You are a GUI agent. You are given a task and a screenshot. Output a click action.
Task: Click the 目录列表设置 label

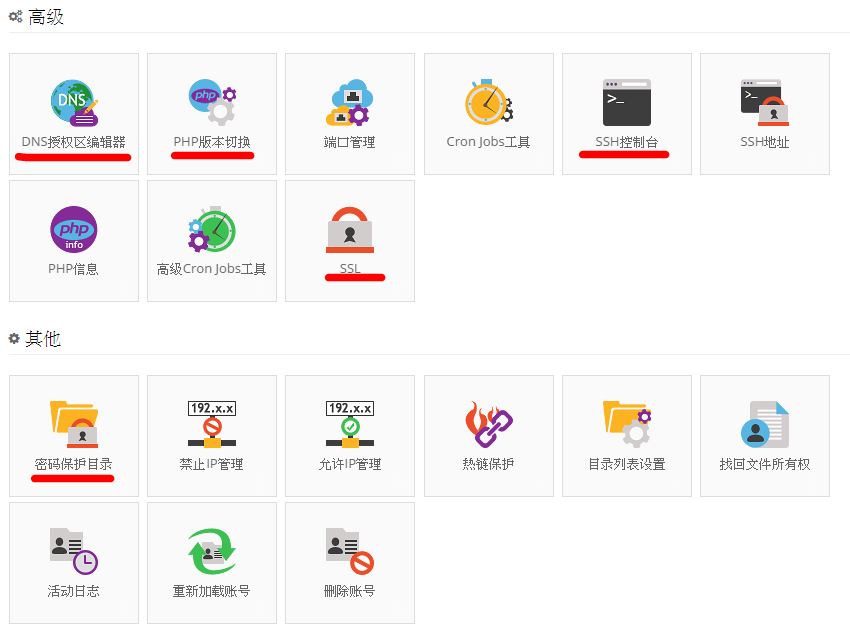tap(627, 464)
